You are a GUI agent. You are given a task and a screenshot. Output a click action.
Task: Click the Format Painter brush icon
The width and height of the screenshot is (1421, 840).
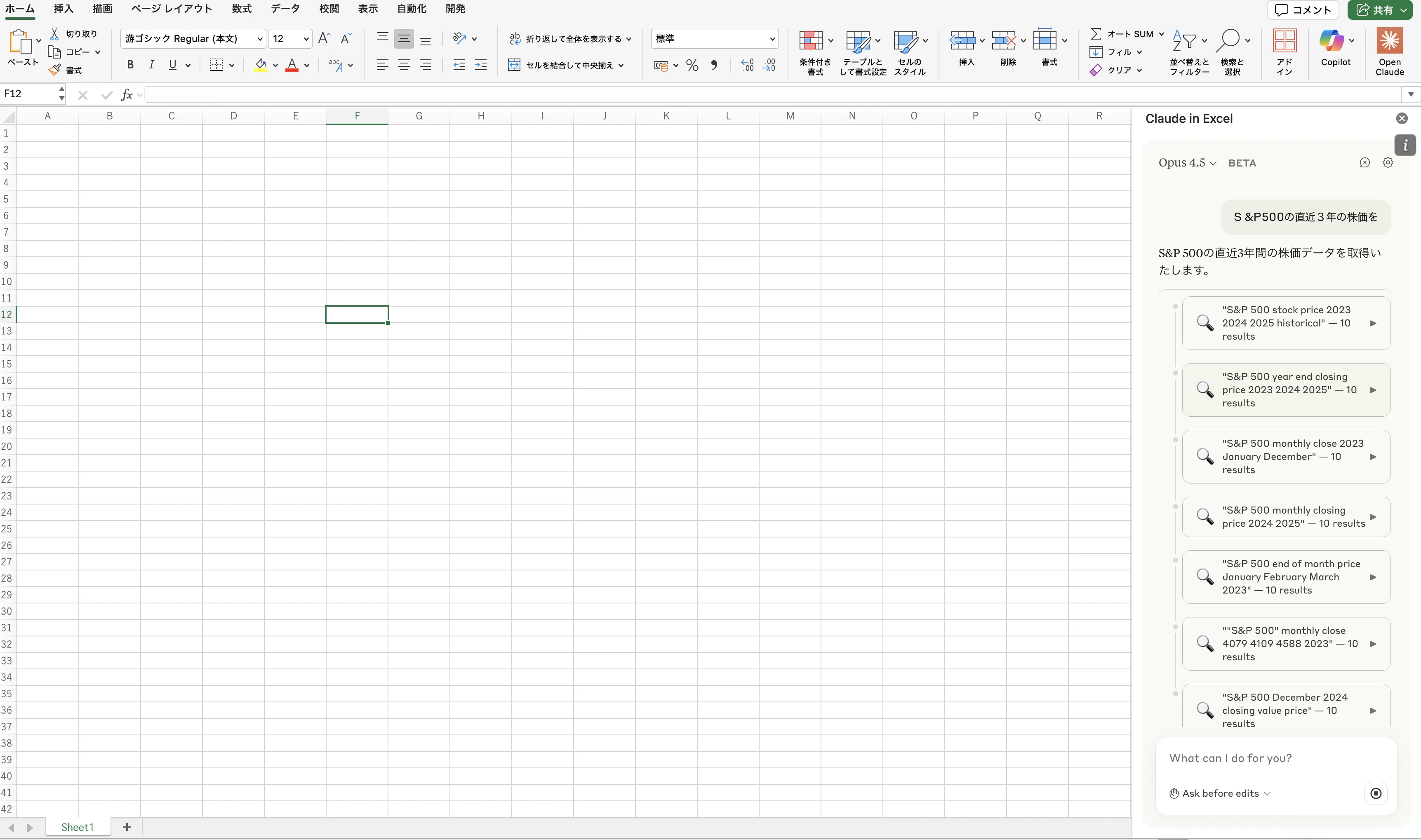pos(55,70)
